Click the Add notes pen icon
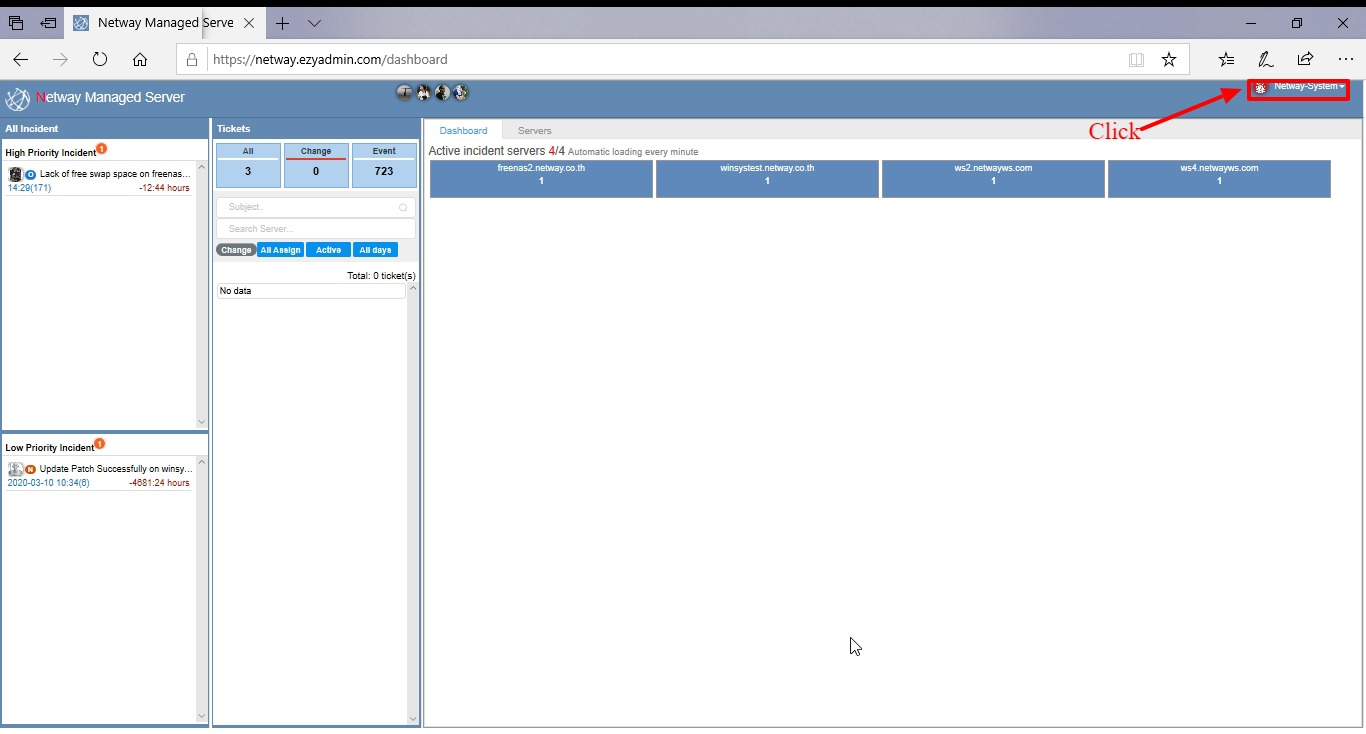 tap(1266, 60)
